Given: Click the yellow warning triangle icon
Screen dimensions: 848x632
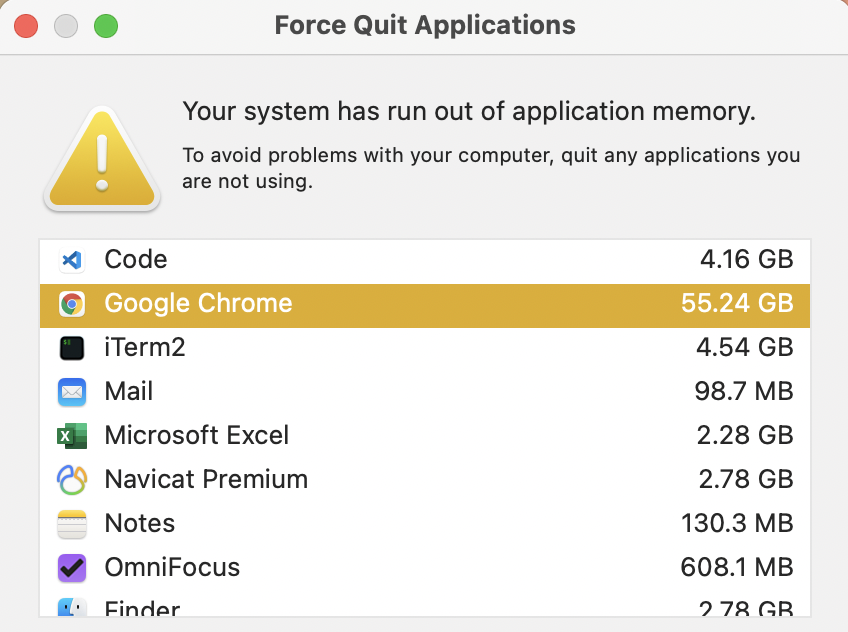Looking at the screenshot, I should (101, 160).
